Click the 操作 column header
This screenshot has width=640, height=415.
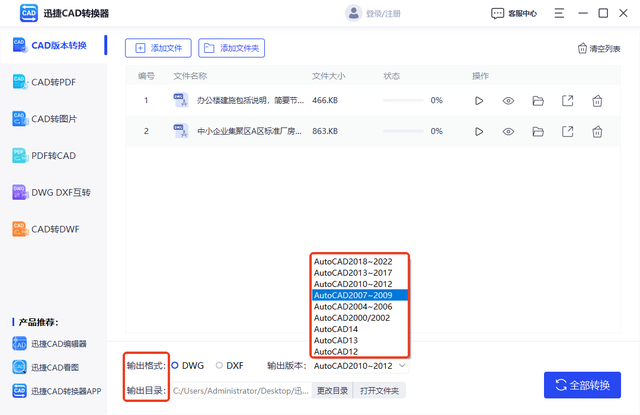[480, 76]
